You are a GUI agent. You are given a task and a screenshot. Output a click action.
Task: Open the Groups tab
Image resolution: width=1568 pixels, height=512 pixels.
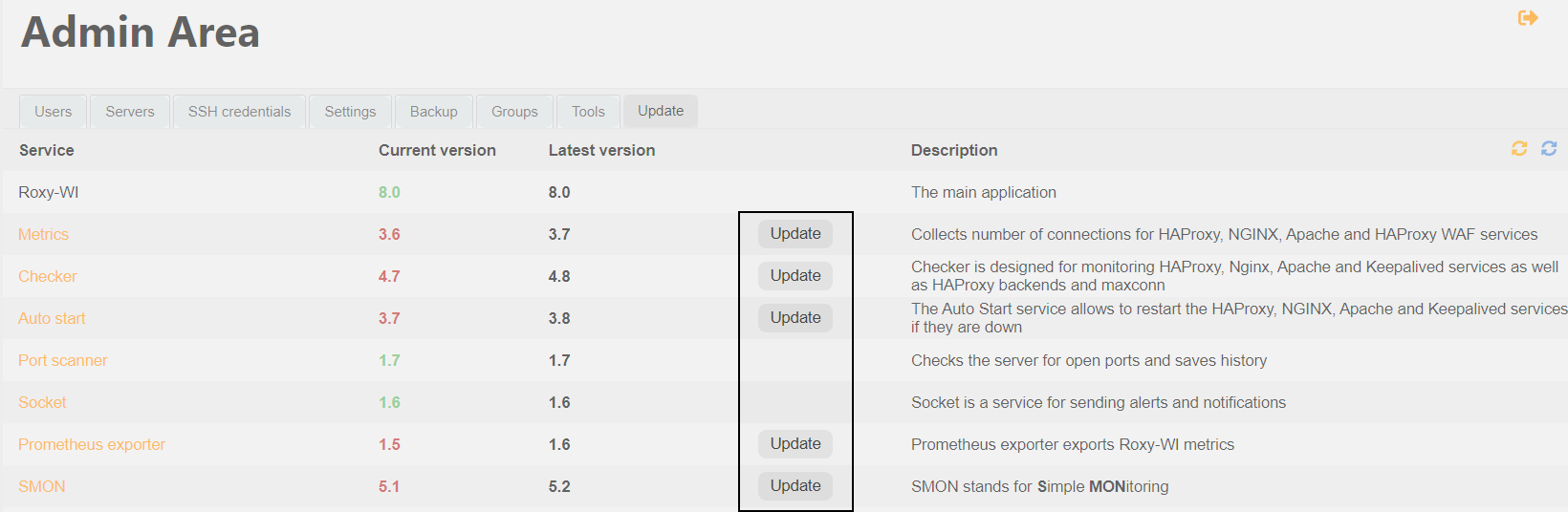(x=514, y=112)
